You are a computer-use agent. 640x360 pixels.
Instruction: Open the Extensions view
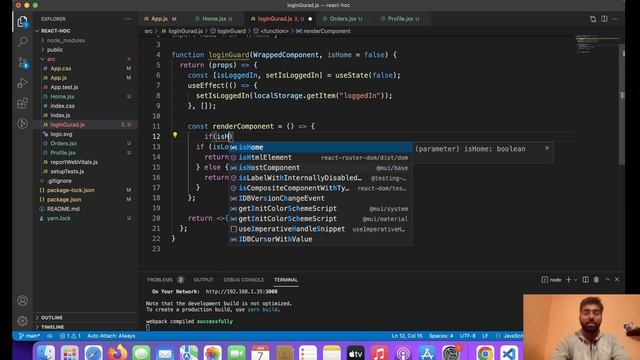[23, 103]
